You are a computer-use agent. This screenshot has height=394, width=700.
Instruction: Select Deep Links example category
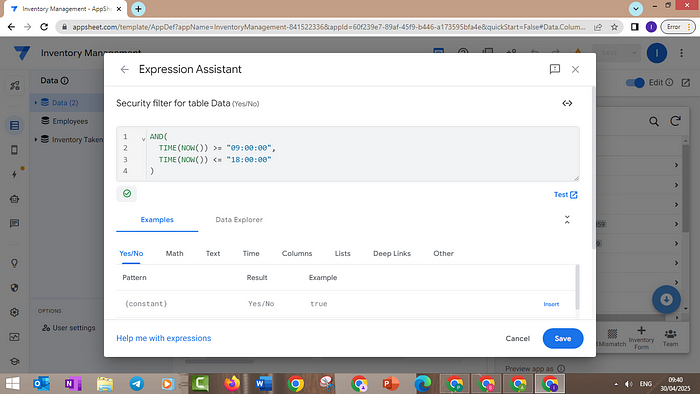click(392, 253)
